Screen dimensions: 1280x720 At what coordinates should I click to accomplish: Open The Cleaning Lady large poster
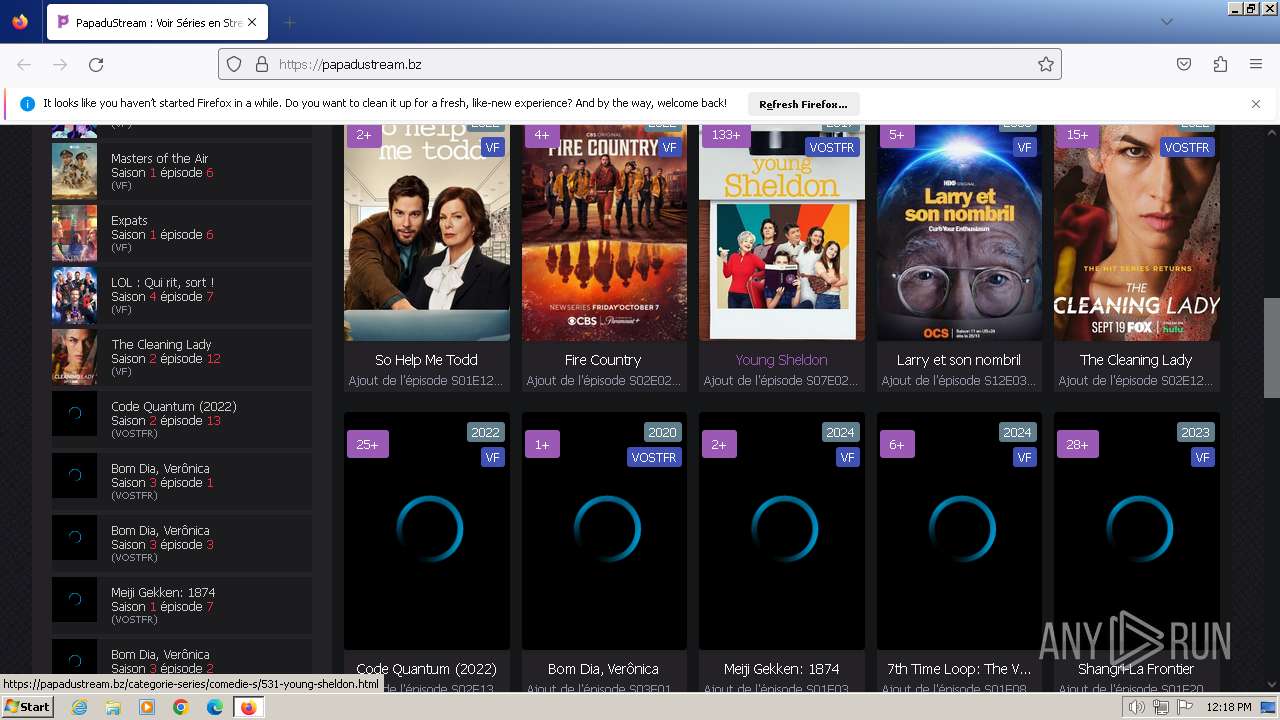[1137, 232]
